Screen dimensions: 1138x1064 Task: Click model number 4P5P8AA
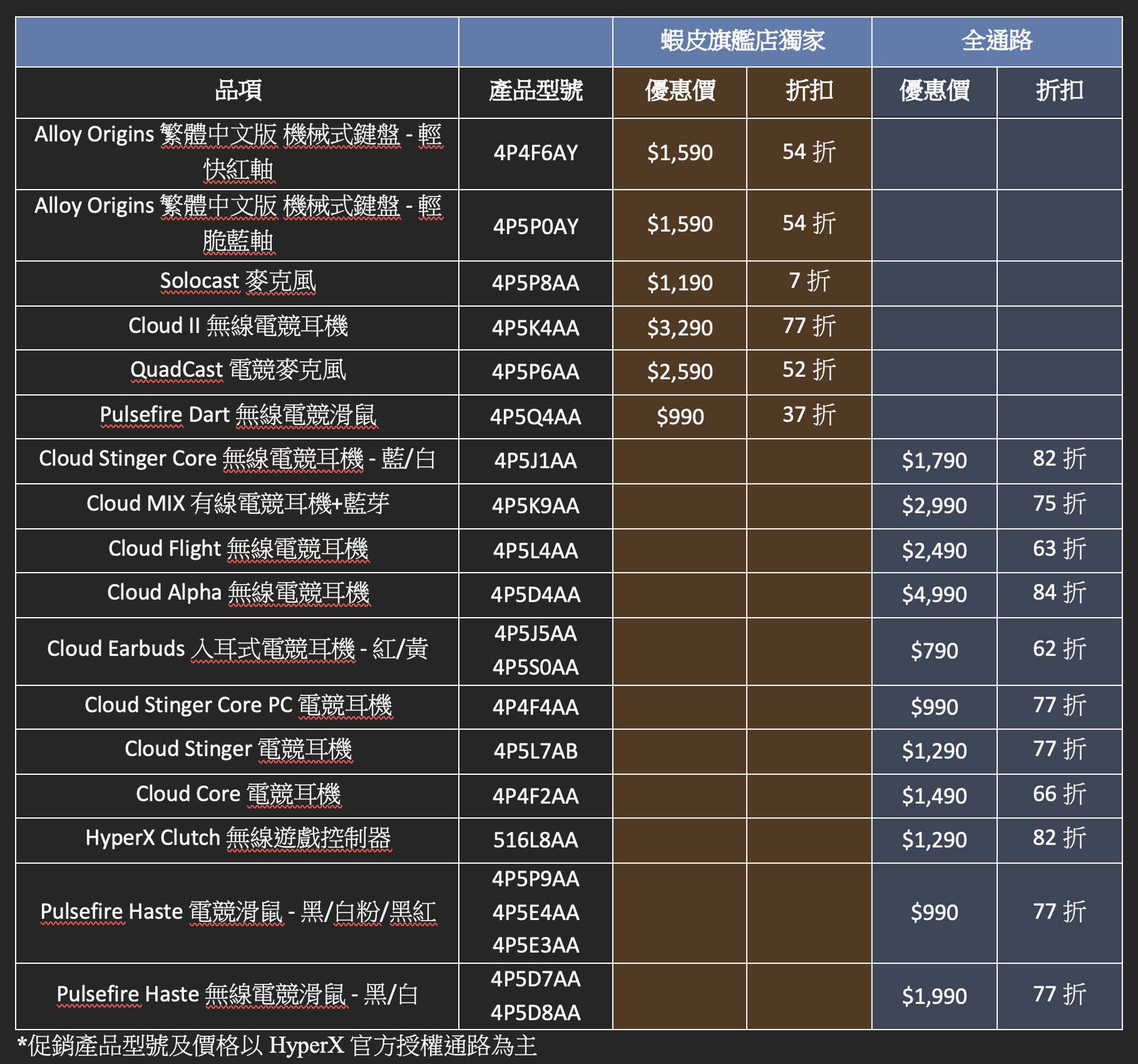[x=535, y=283]
